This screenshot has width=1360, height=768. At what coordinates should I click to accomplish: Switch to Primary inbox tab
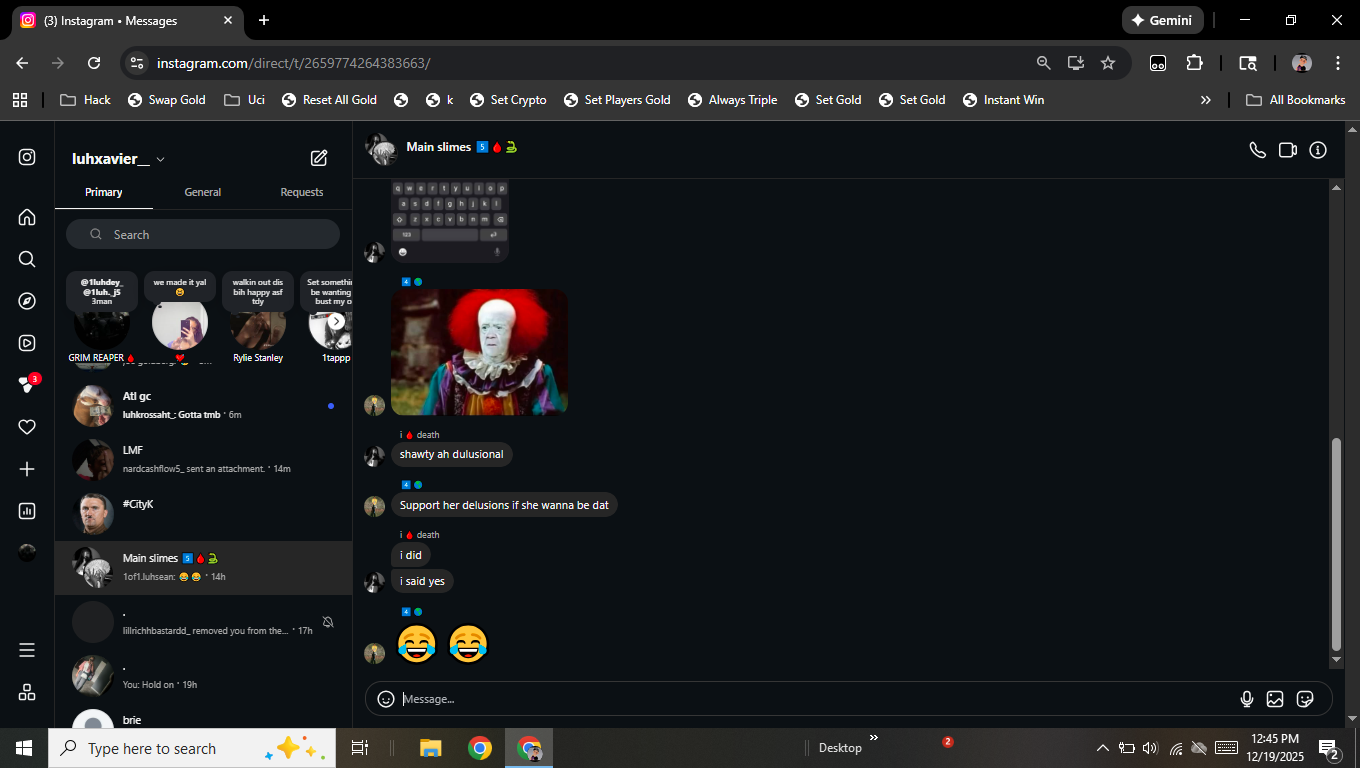(x=104, y=192)
